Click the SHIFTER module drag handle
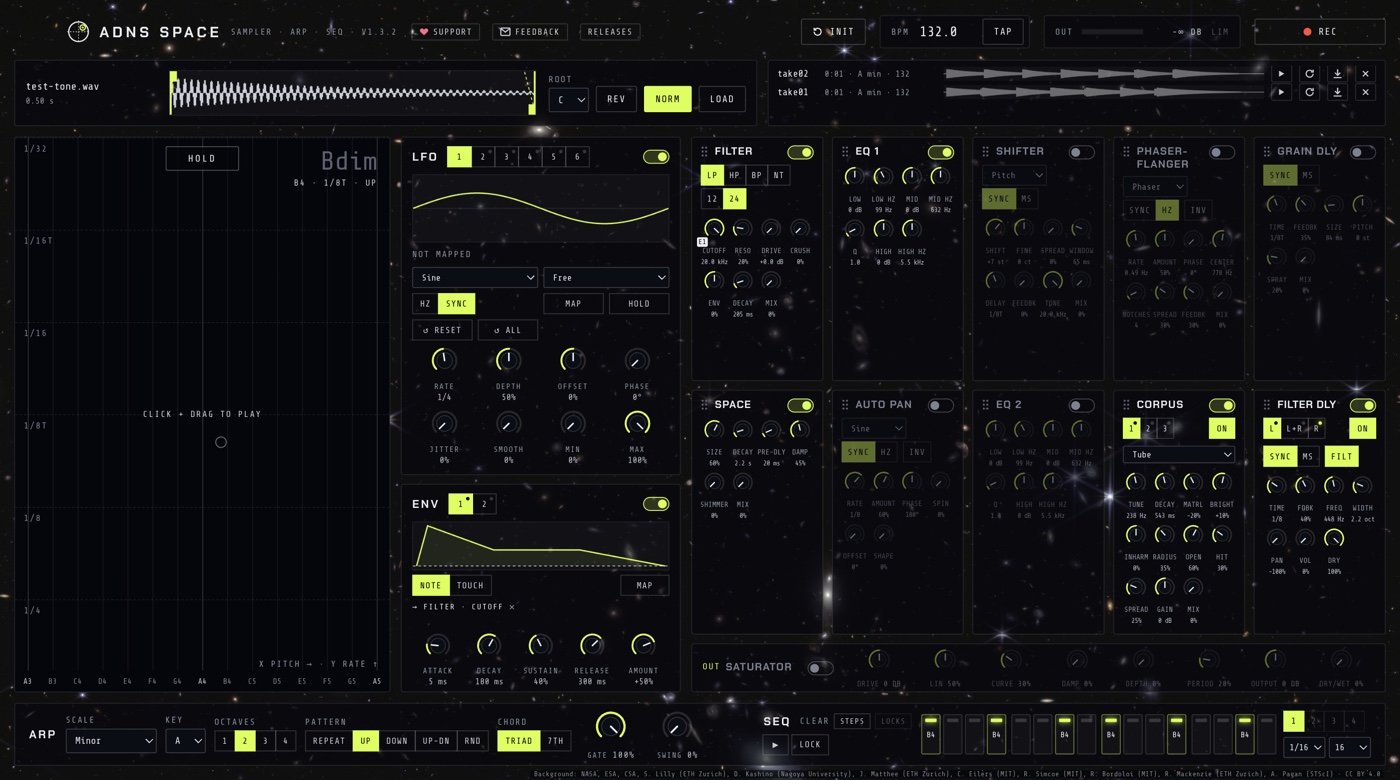 coord(985,152)
